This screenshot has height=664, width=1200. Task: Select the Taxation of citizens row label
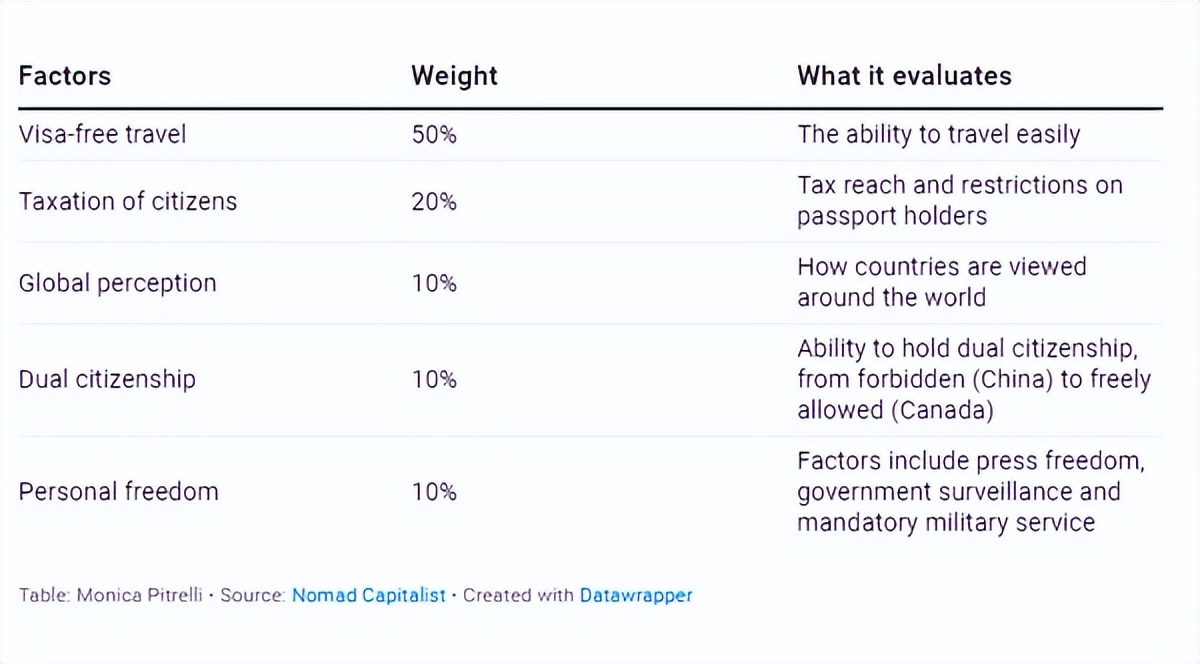click(128, 201)
